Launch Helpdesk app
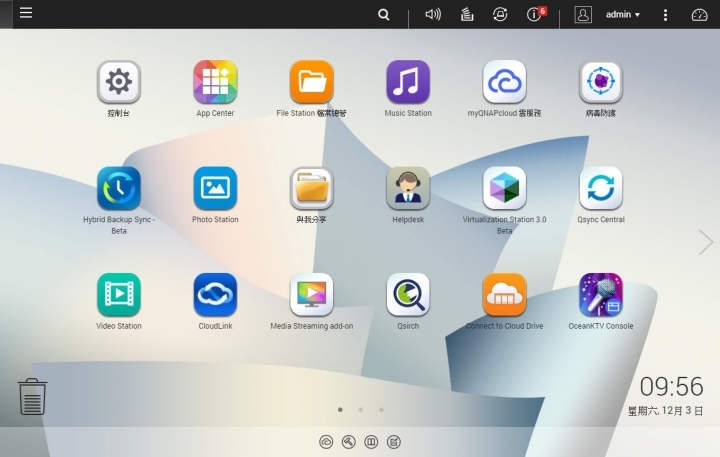This screenshot has width=720, height=457. [408, 188]
